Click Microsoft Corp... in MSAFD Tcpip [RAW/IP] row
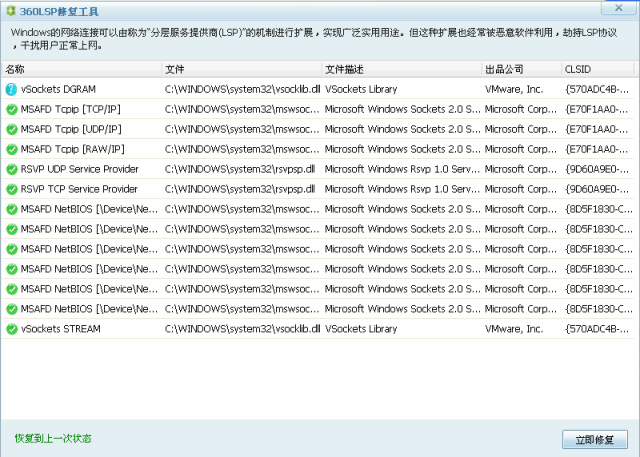 (521, 149)
